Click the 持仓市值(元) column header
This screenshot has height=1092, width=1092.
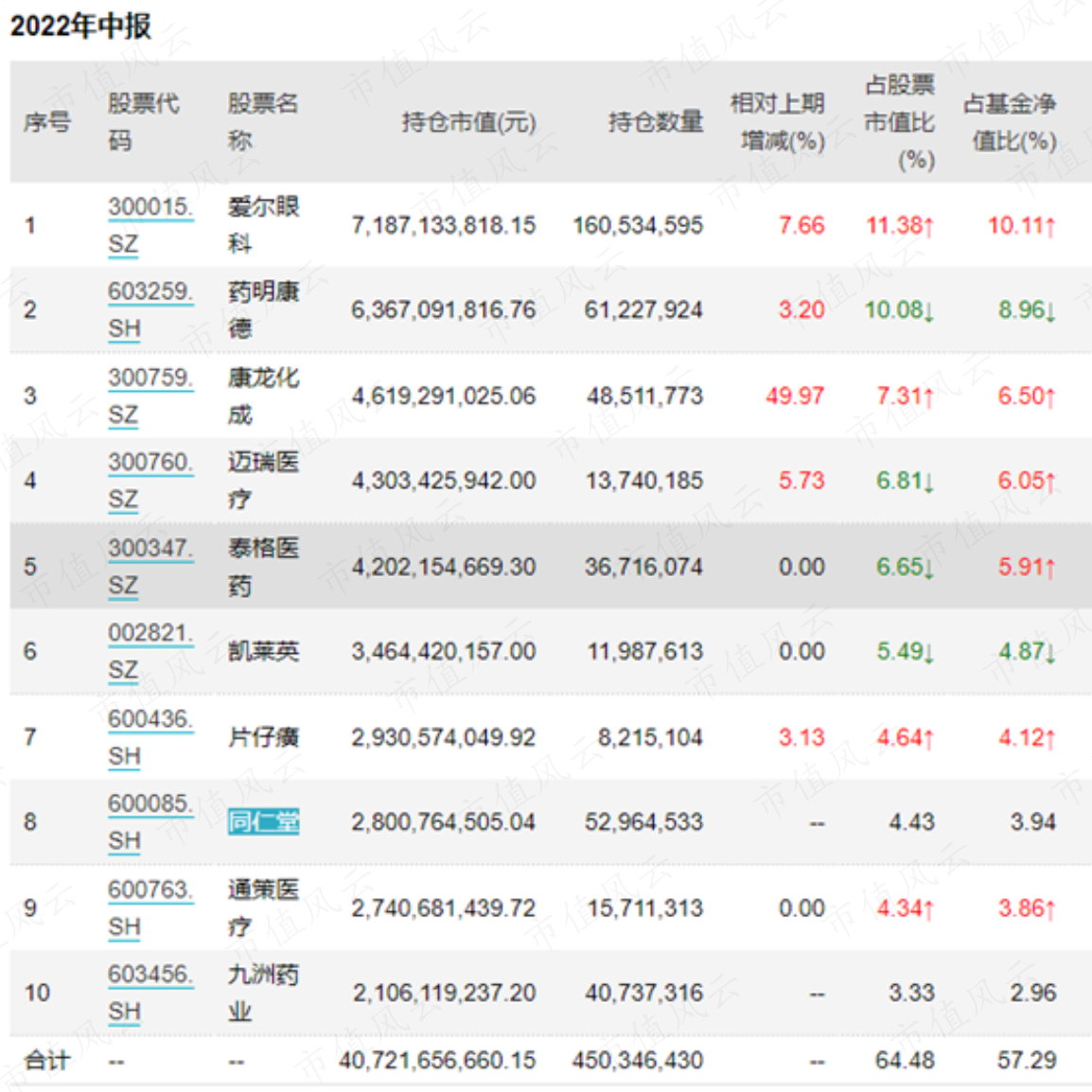coord(468,123)
